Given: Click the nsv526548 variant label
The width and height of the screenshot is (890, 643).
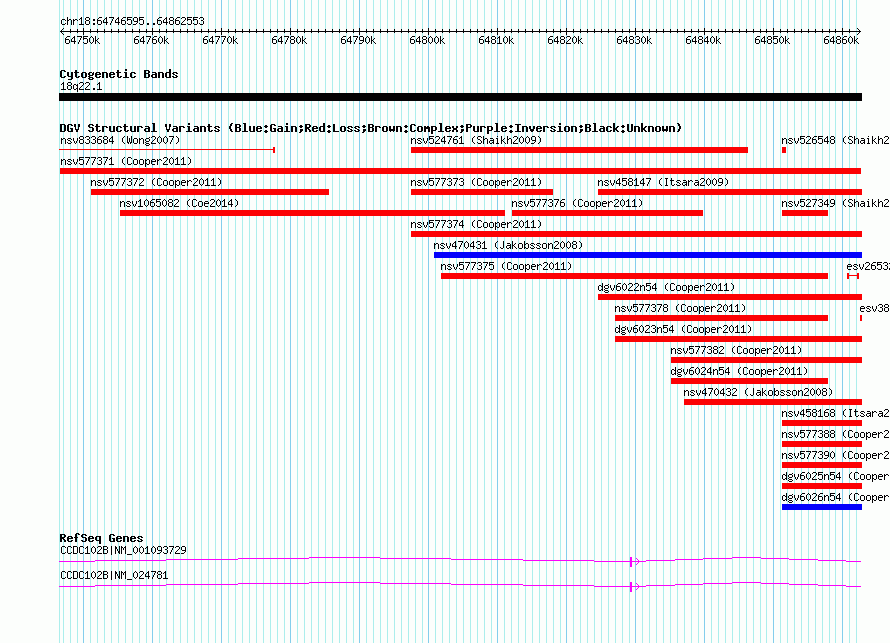Looking at the screenshot, I should [x=835, y=140].
